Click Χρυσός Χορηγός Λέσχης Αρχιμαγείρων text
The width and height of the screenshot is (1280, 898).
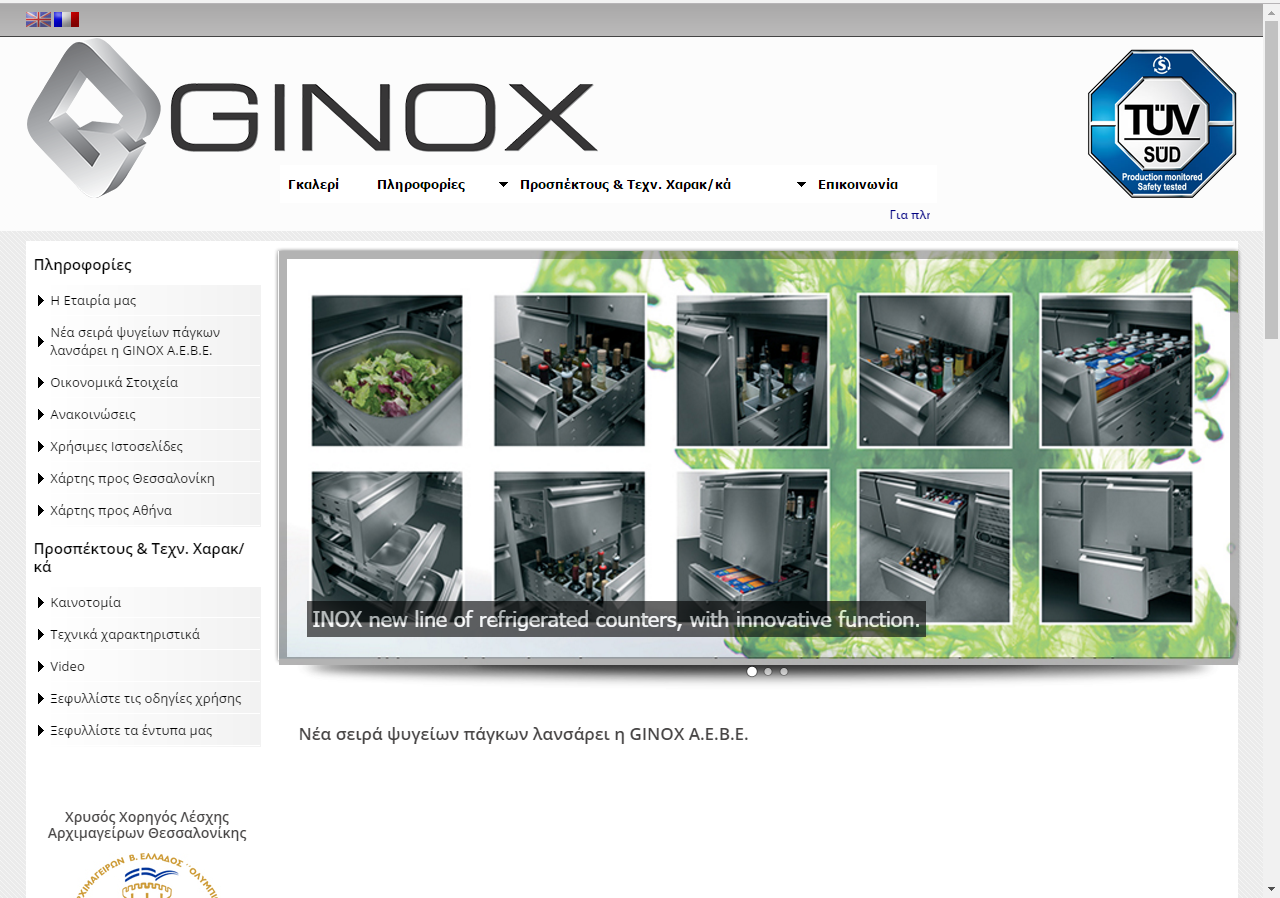pos(147,825)
